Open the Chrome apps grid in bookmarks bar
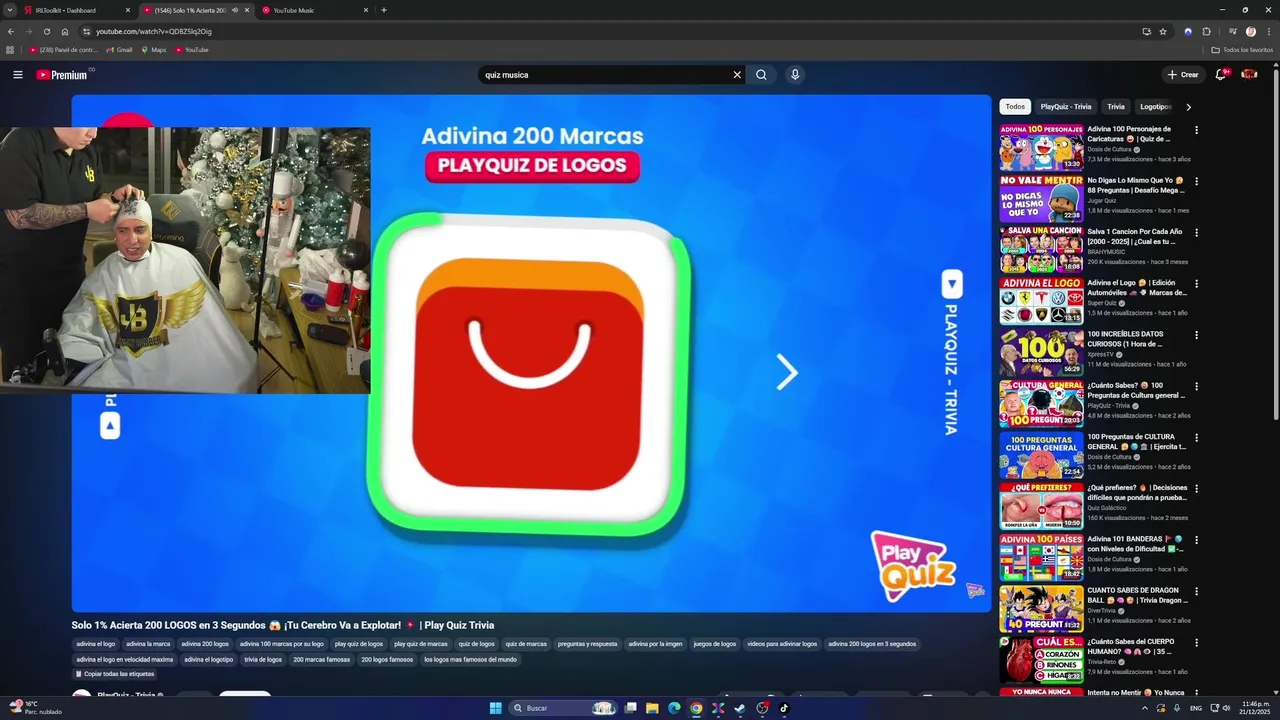Screen dimensions: 1280x720 [x=10, y=49]
